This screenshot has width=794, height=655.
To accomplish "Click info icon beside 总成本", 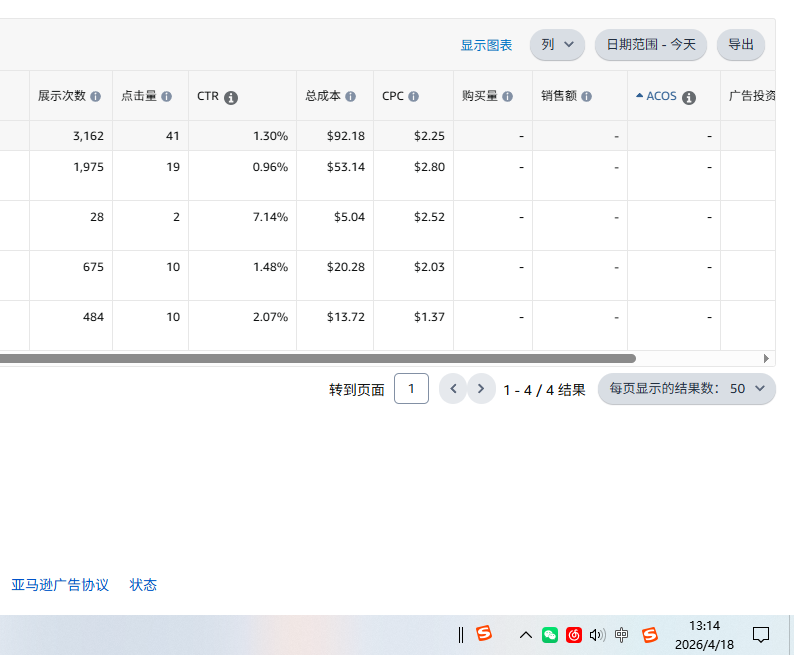I will [x=351, y=97].
